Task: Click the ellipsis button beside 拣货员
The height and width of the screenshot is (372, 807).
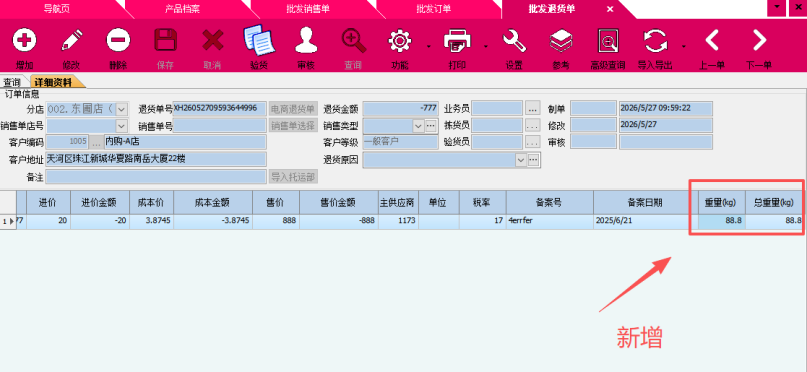Action: pyautogui.click(x=533, y=126)
